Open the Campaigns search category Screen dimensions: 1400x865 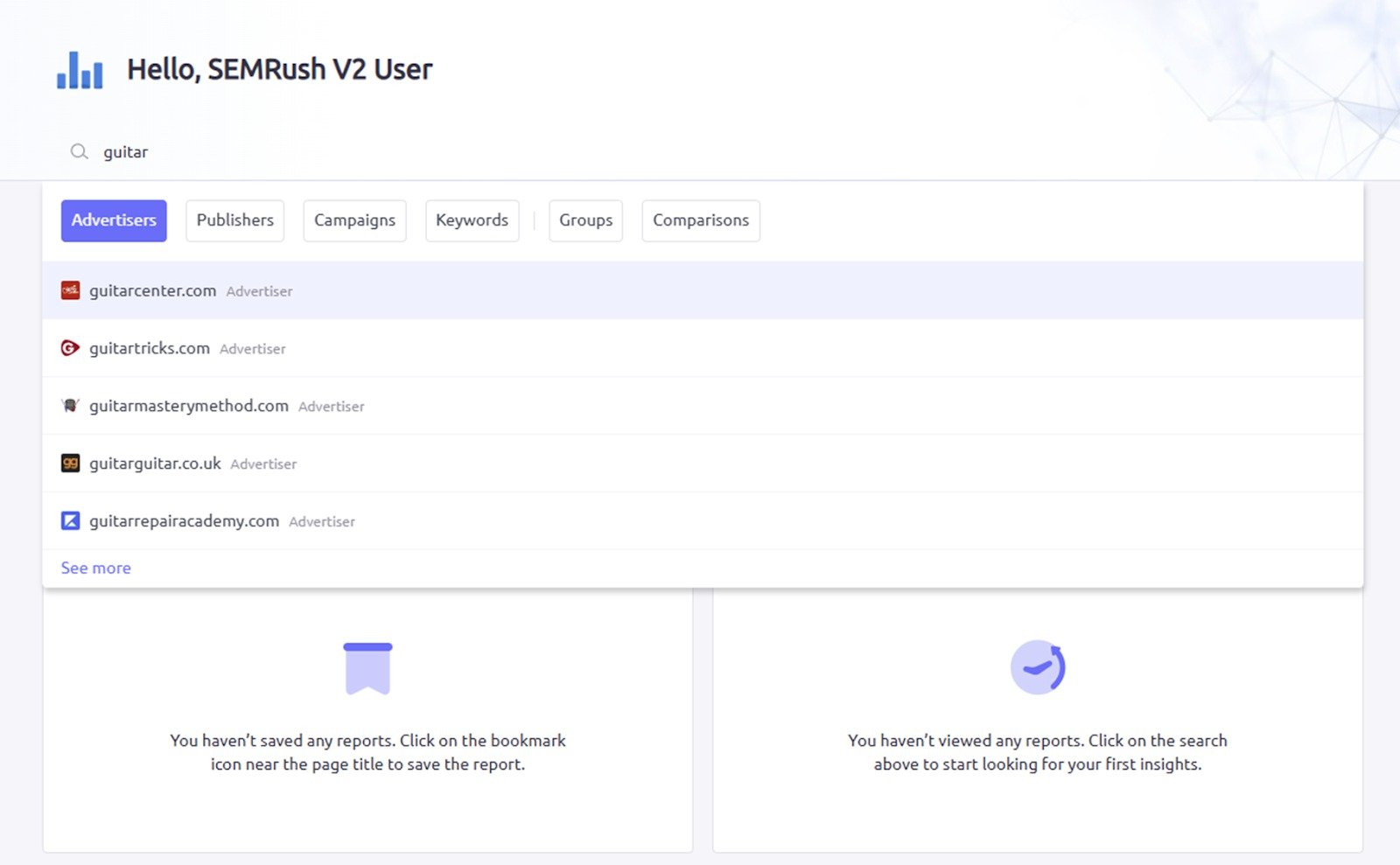354,220
